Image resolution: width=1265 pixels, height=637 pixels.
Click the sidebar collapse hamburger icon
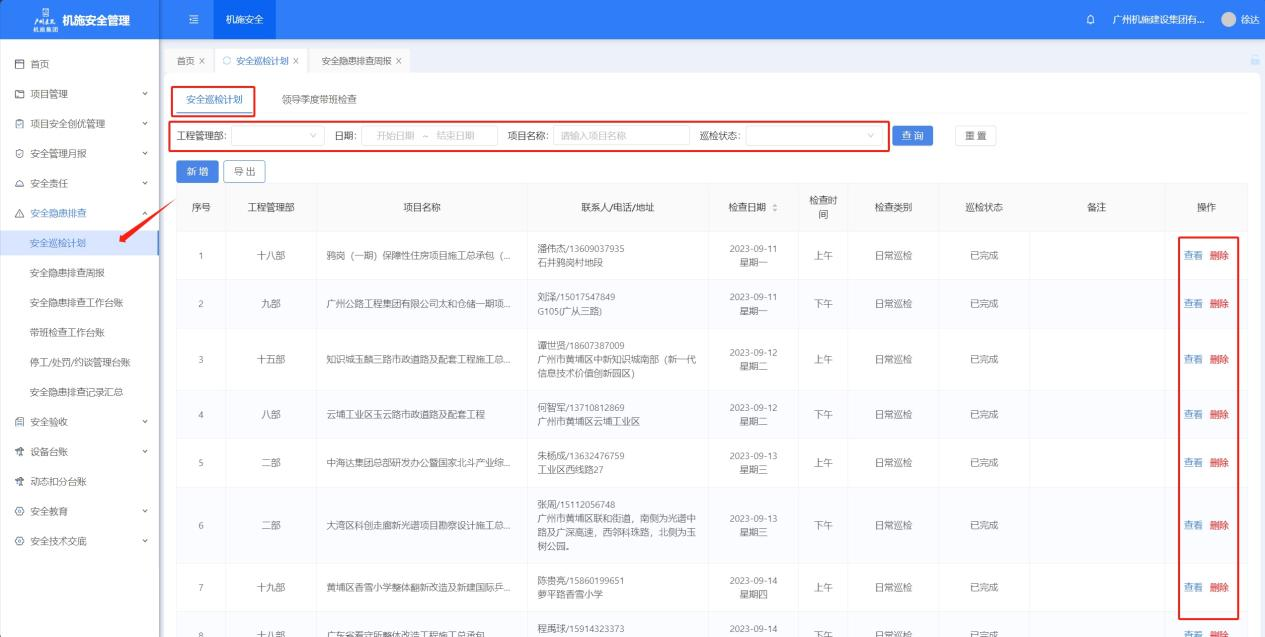[194, 20]
